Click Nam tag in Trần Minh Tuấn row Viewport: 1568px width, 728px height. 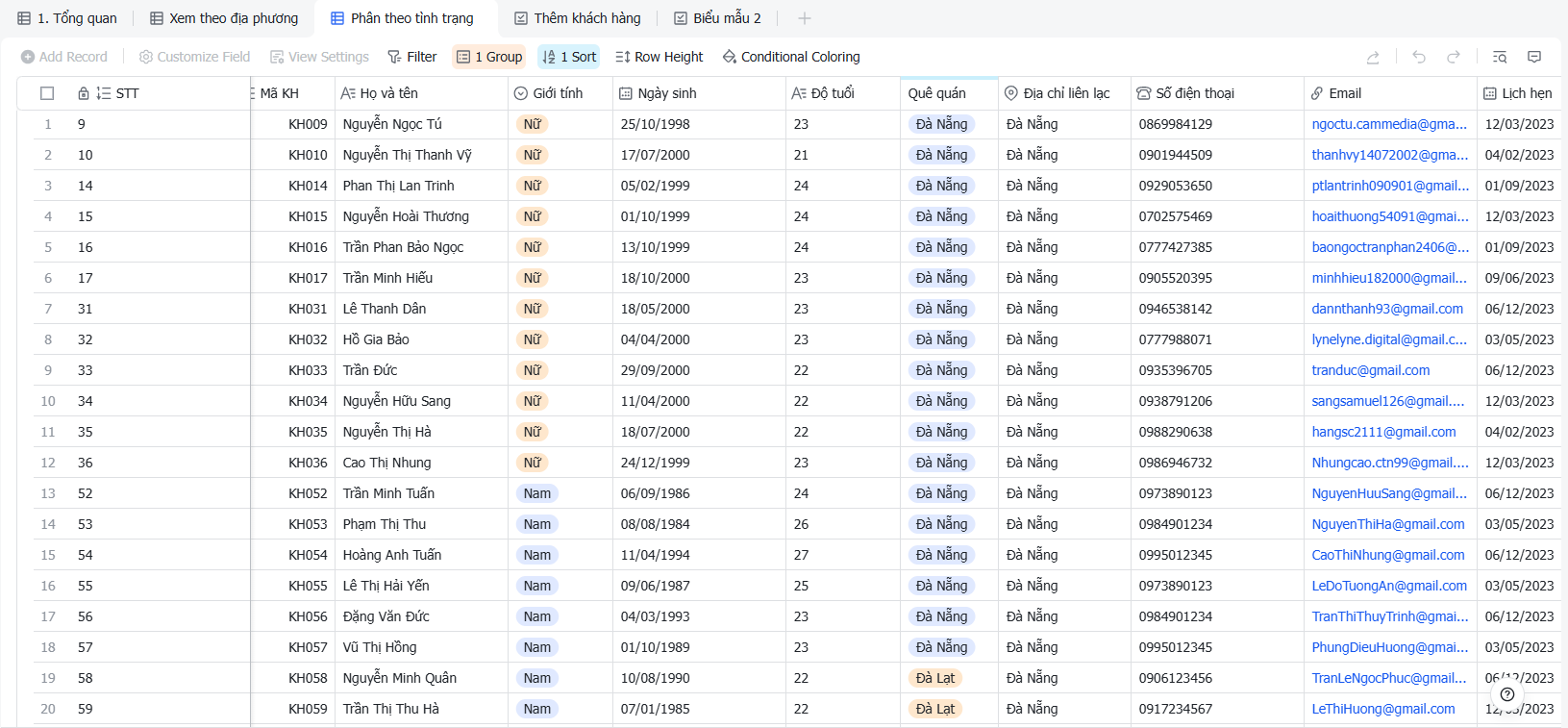537,493
